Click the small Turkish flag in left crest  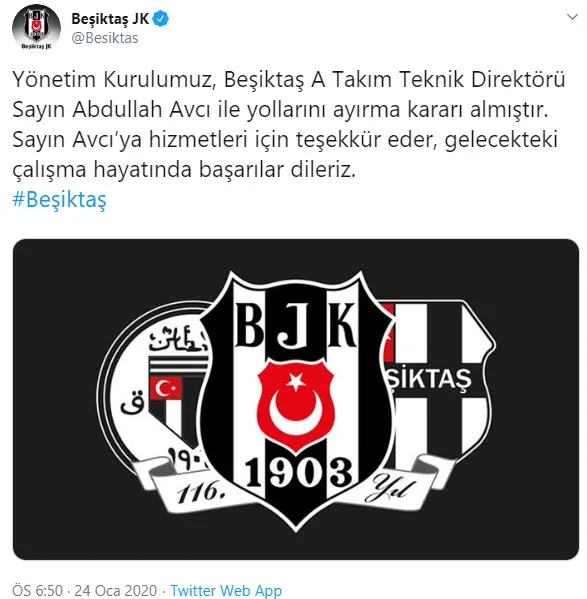point(165,388)
